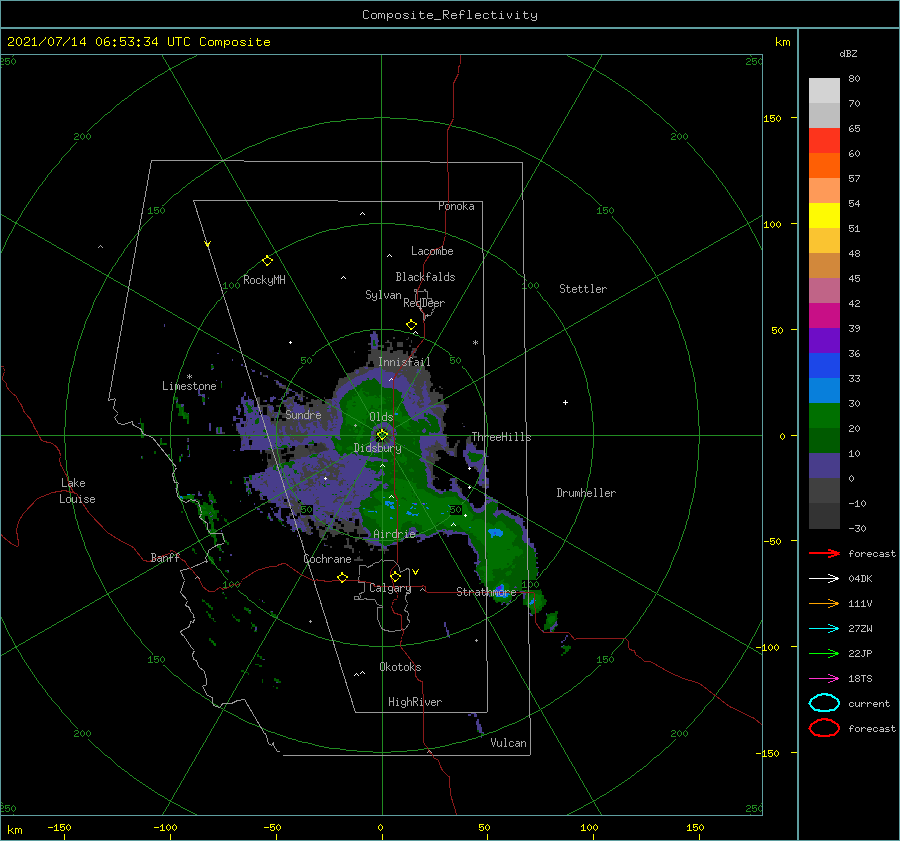This screenshot has width=900, height=841.
Task: Click the Calgary city label
Action: [390, 588]
